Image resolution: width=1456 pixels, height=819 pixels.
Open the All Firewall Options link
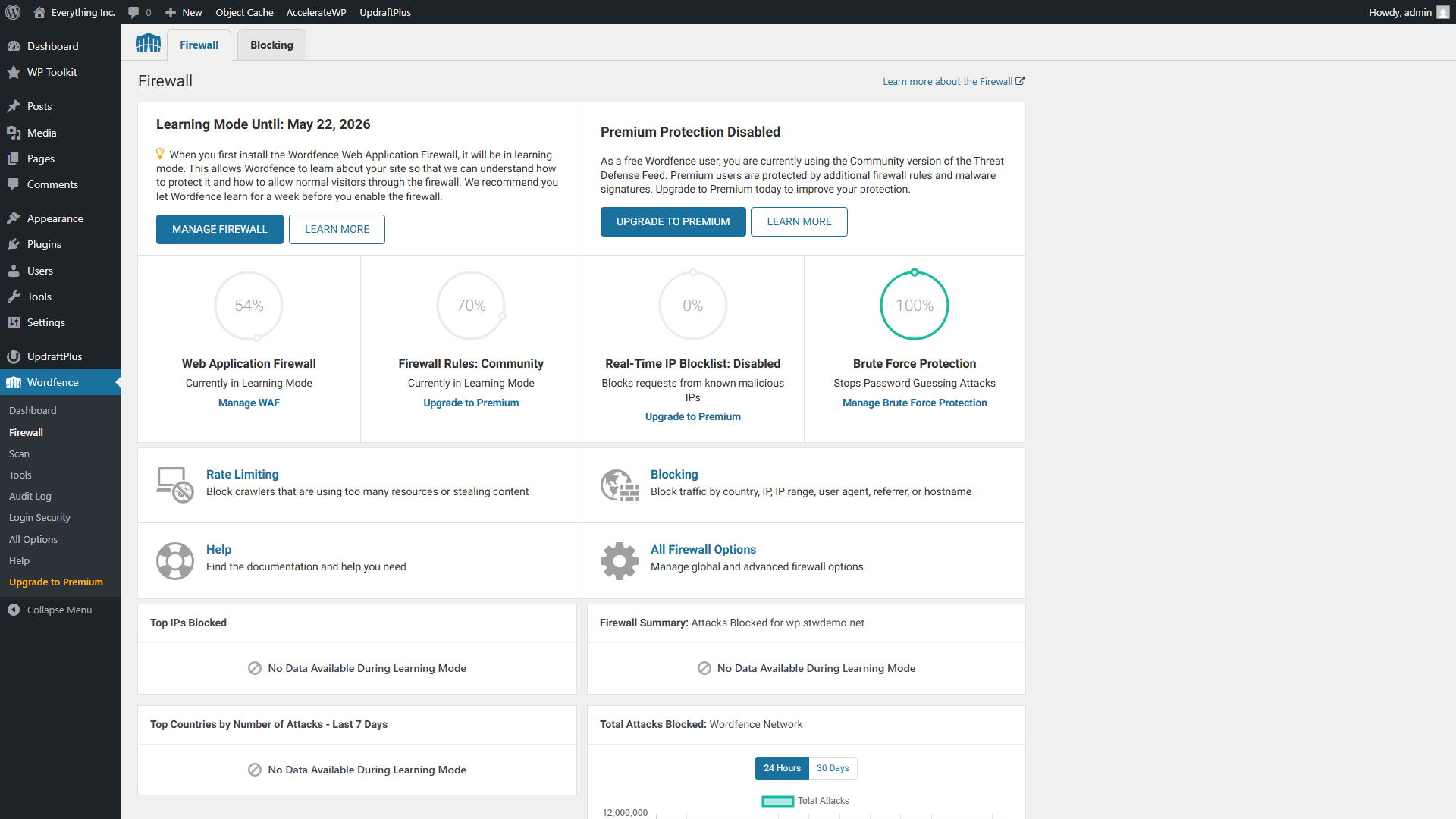pos(703,549)
